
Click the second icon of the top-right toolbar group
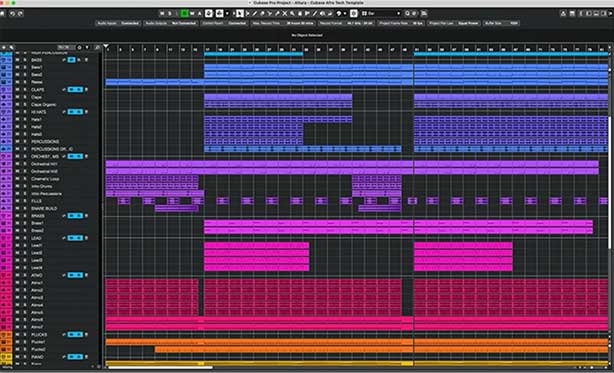click(x=572, y=13)
